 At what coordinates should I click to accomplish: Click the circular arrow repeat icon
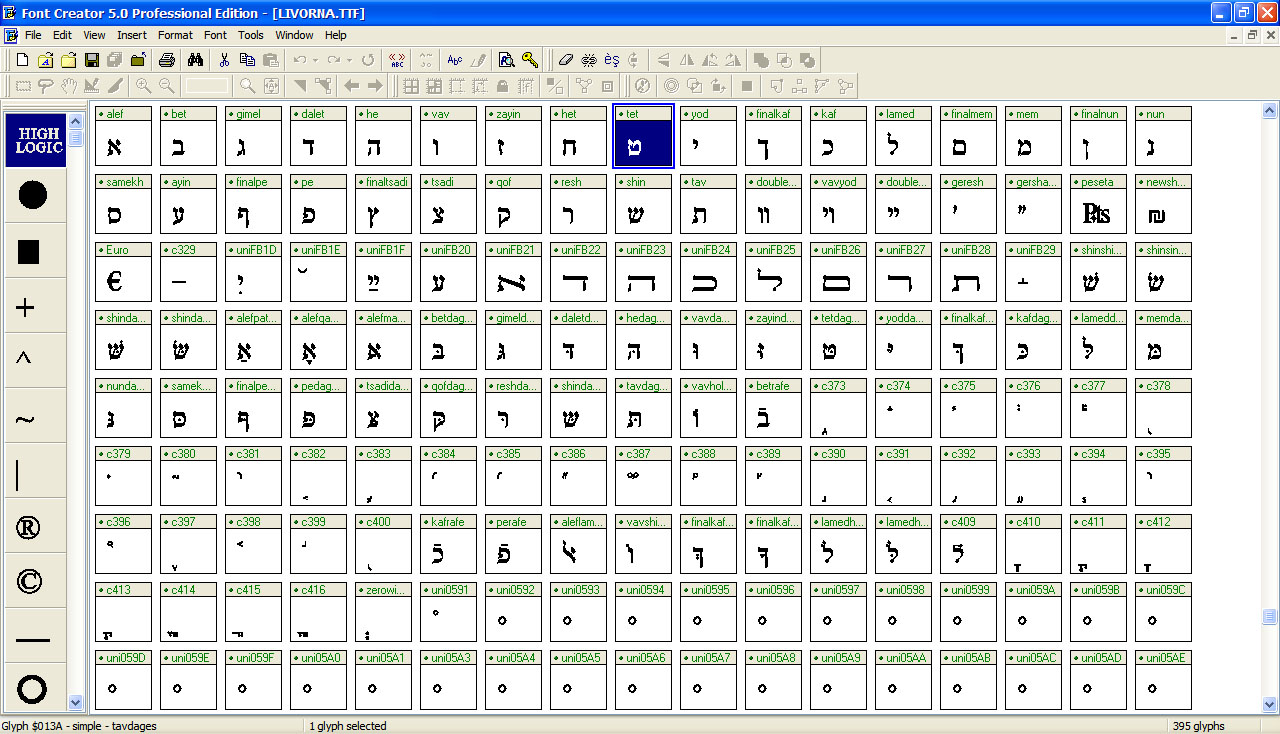(368, 60)
